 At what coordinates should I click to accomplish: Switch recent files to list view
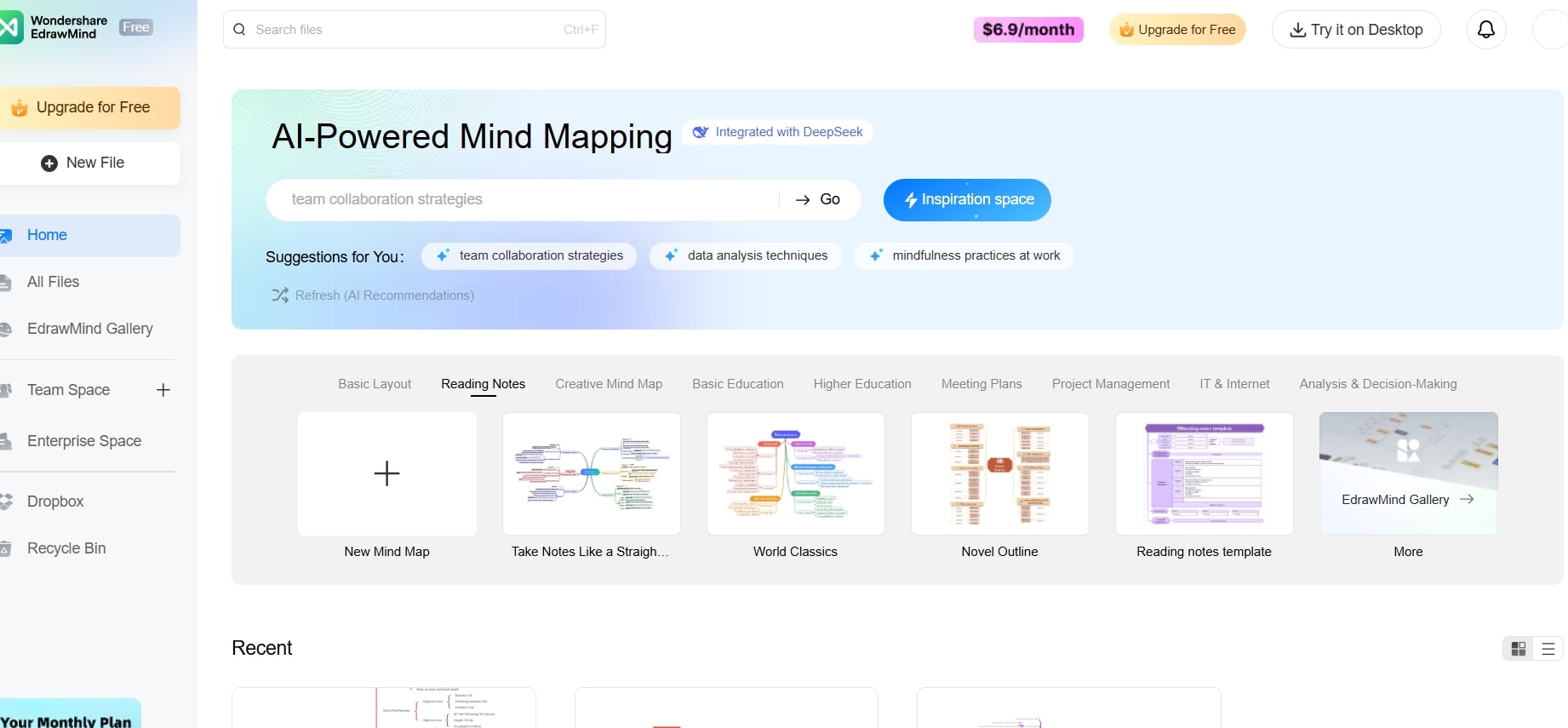coord(1548,649)
